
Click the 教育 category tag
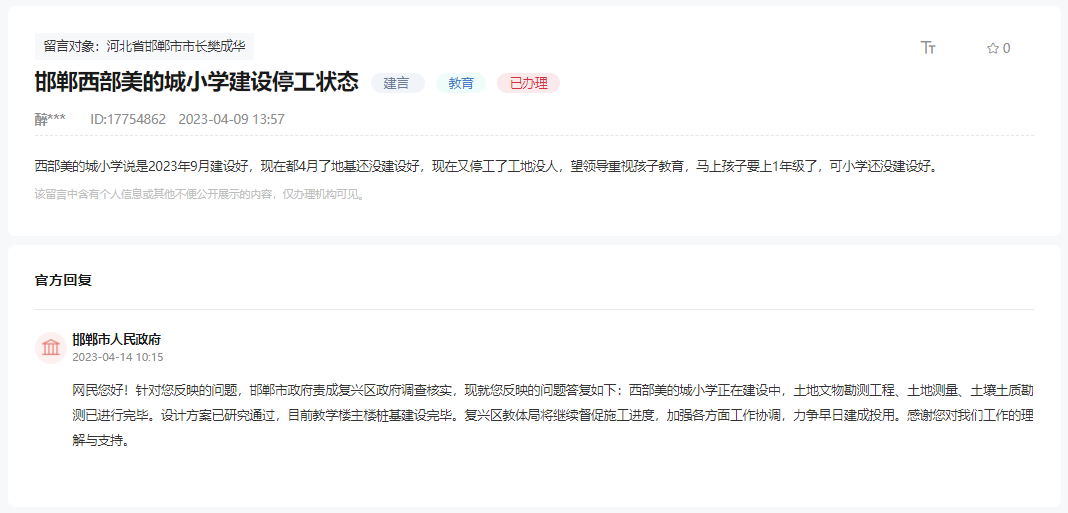(x=461, y=83)
